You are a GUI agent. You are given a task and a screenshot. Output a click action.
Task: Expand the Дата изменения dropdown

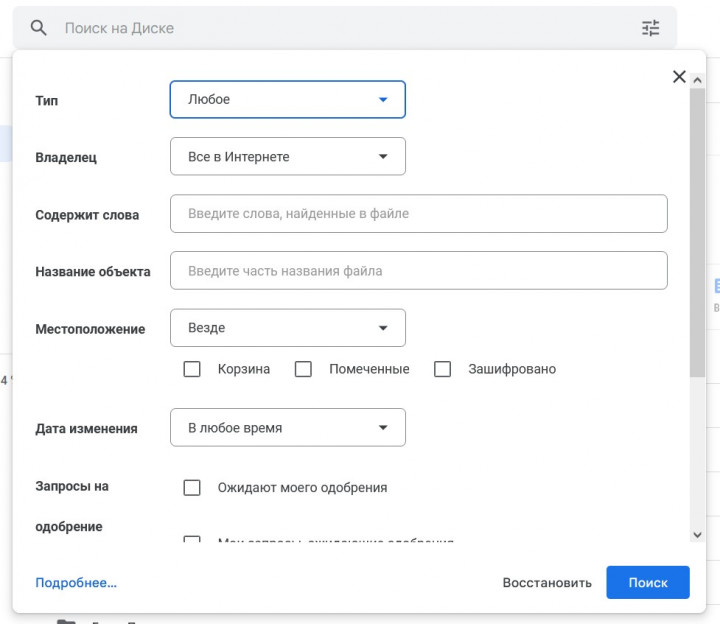click(x=288, y=427)
